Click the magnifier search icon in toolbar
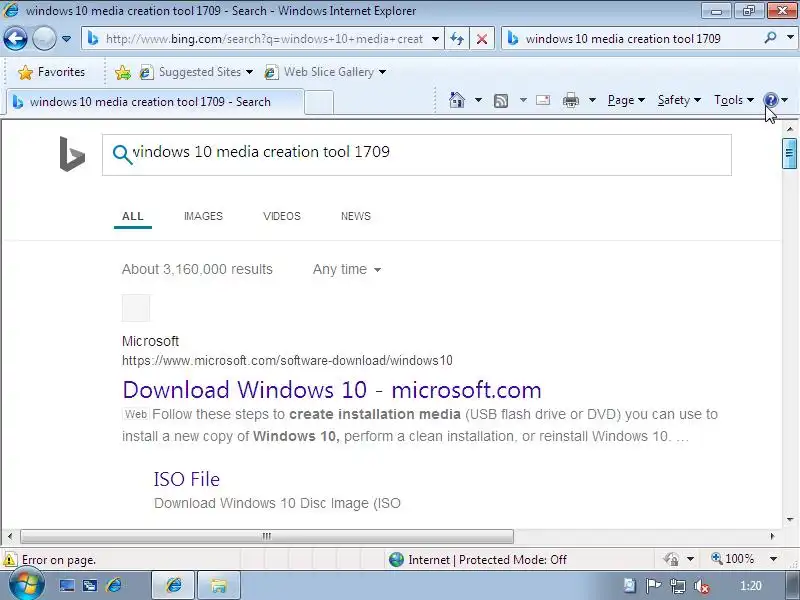This screenshot has height=600, width=800. (x=771, y=38)
